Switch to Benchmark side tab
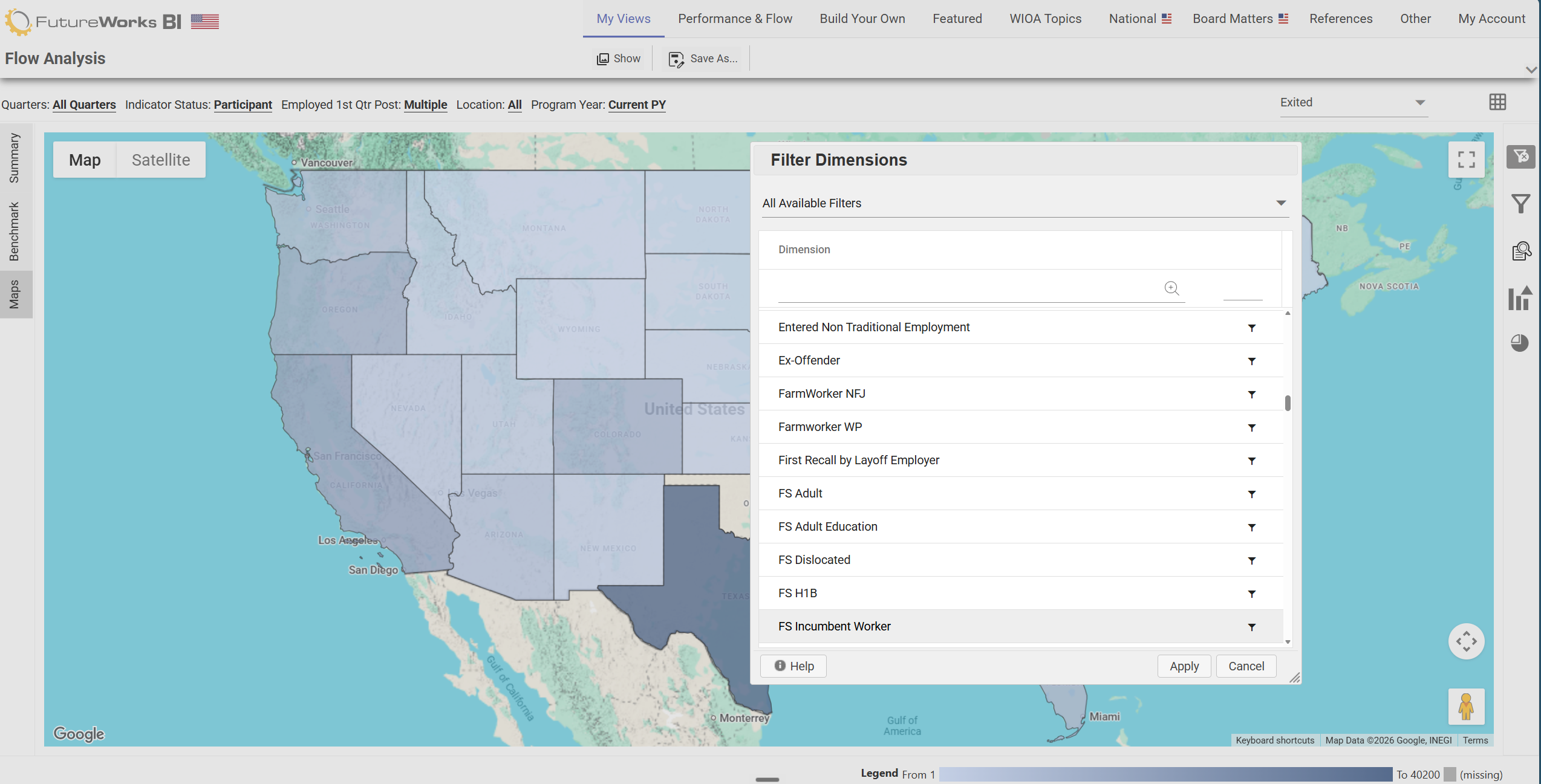1541x784 pixels. 15,231
